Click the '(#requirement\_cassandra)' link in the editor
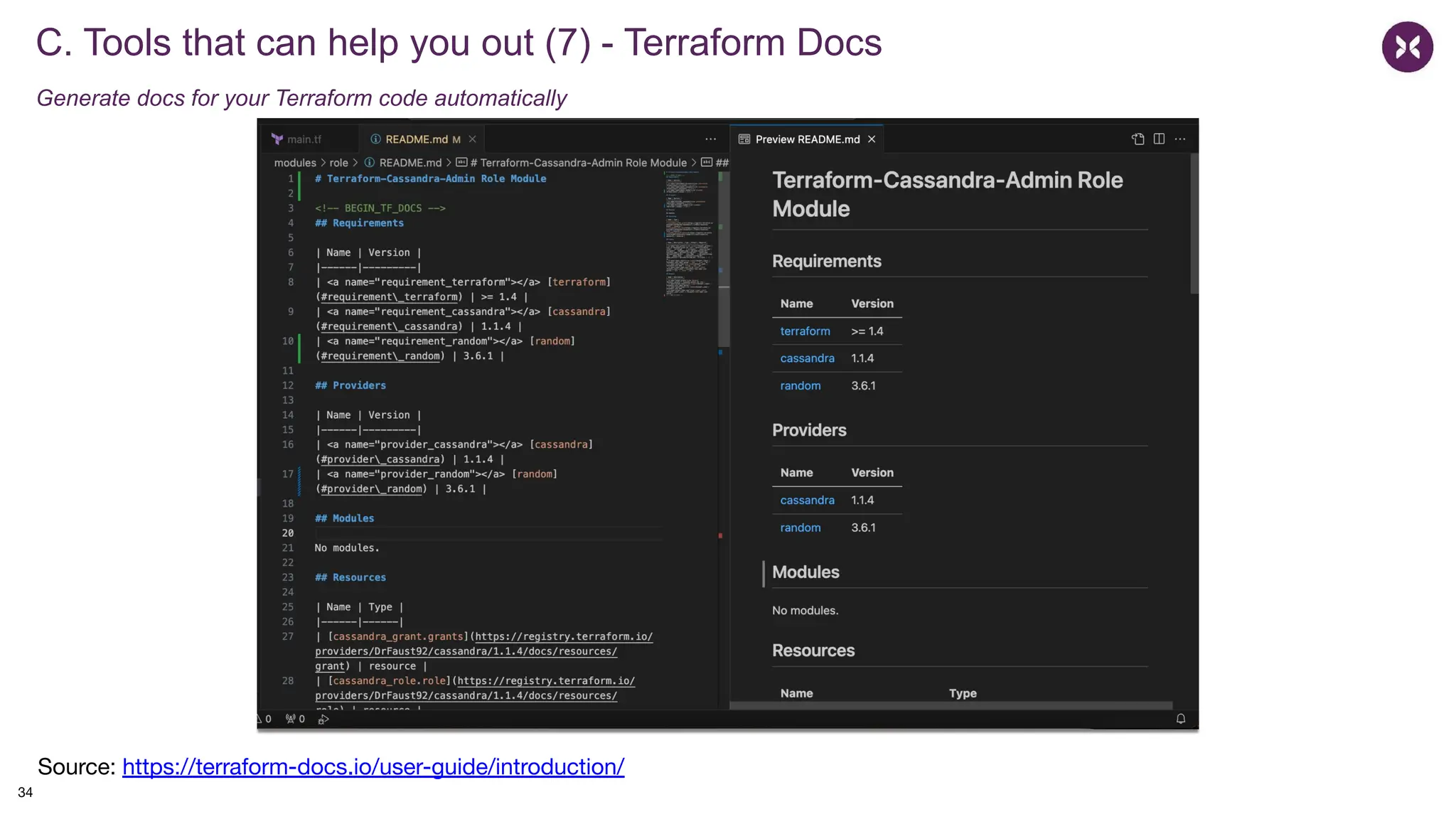Viewport: 1456px width, 819px height. coord(389,327)
